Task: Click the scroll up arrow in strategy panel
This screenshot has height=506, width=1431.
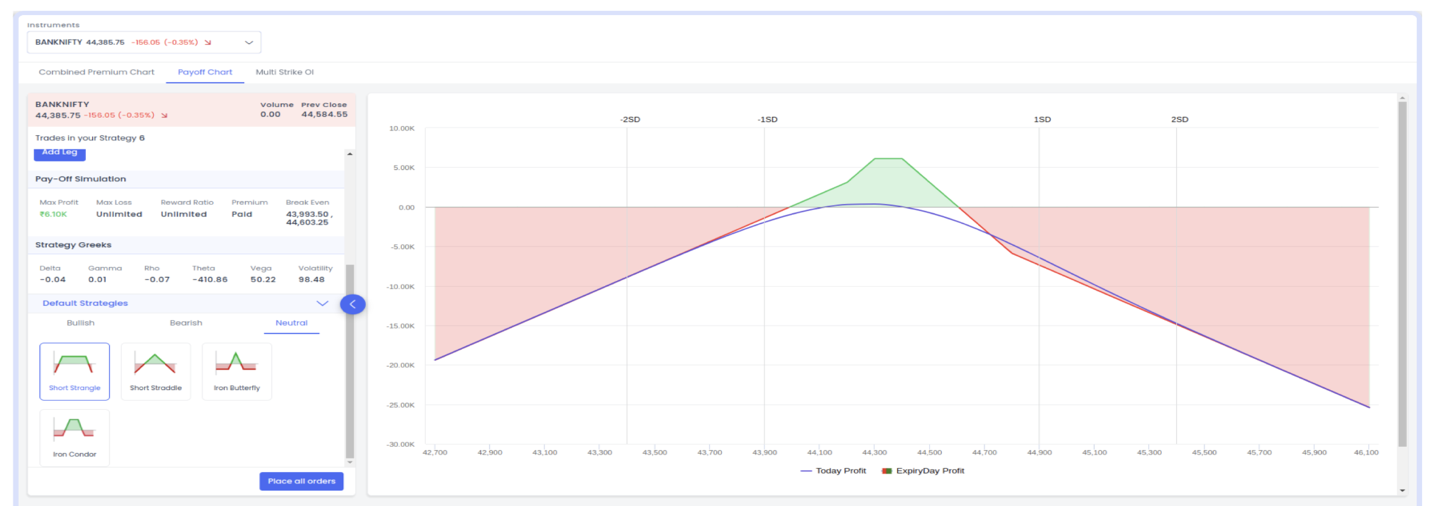Action: [350, 154]
